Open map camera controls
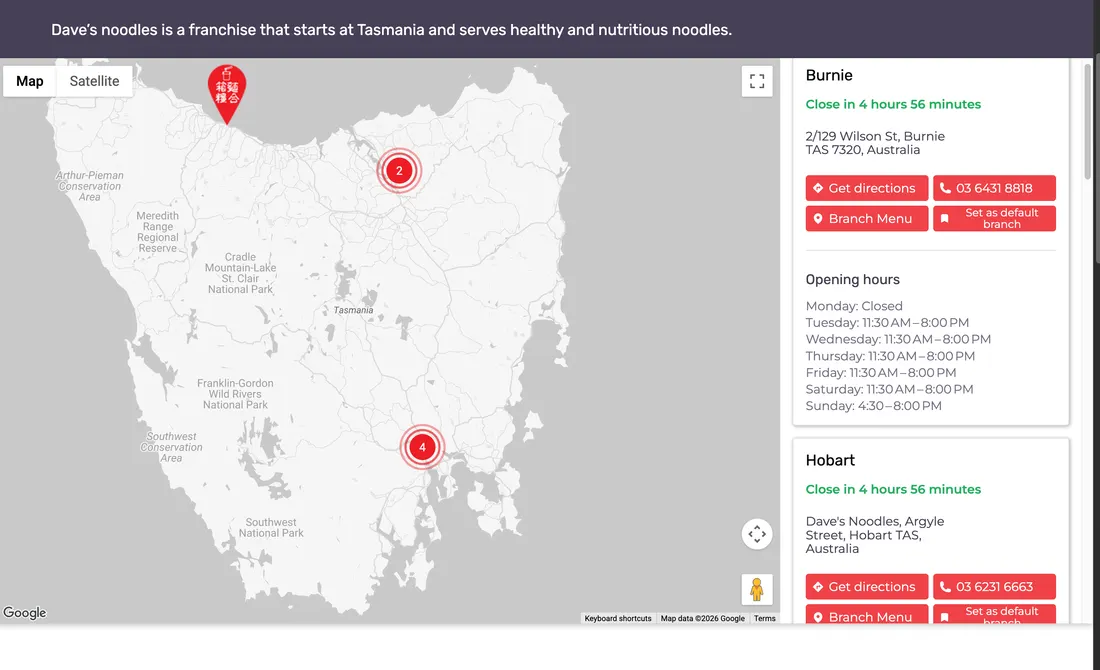The image size is (1100, 670). point(757,534)
